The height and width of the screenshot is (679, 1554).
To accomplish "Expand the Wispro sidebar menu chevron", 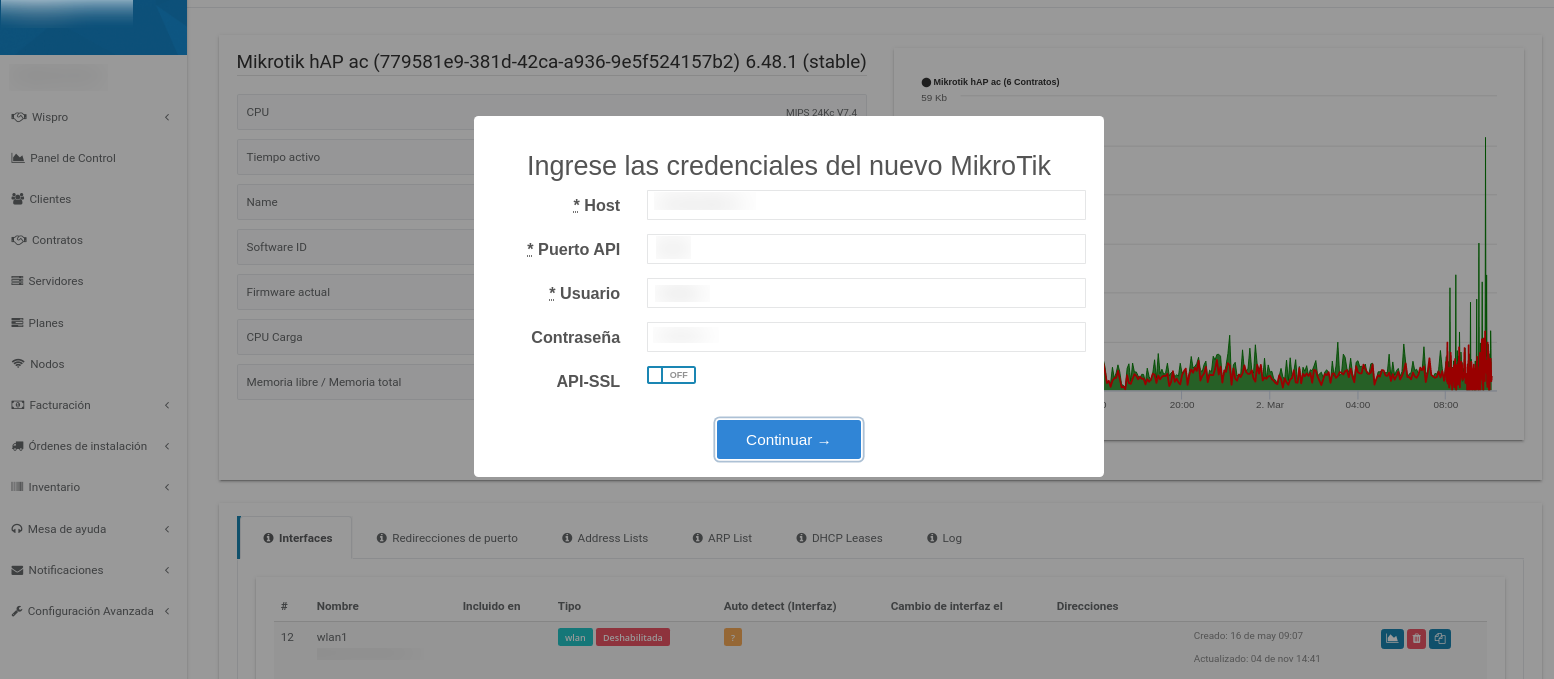I will pyautogui.click(x=167, y=117).
